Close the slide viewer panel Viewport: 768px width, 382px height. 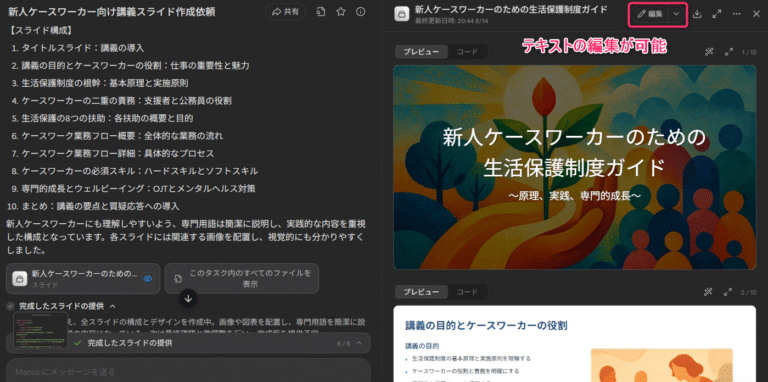pyautogui.click(x=756, y=14)
